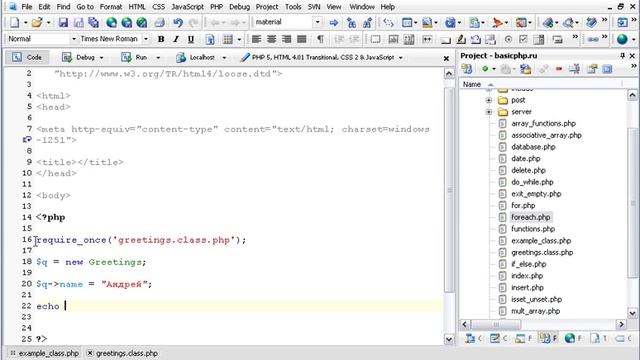Align text left
The height and width of the screenshot is (360, 640).
pyautogui.click(x=256, y=39)
